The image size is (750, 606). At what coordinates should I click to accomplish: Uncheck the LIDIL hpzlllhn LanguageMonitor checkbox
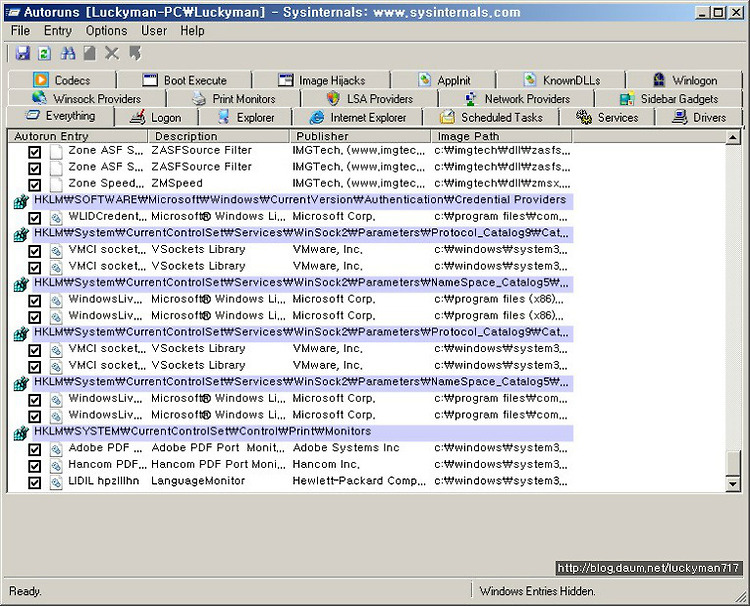34,483
